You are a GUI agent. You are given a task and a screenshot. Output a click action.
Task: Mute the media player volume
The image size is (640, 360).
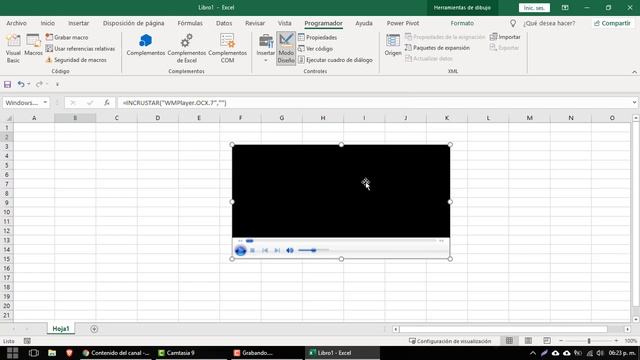click(x=290, y=250)
